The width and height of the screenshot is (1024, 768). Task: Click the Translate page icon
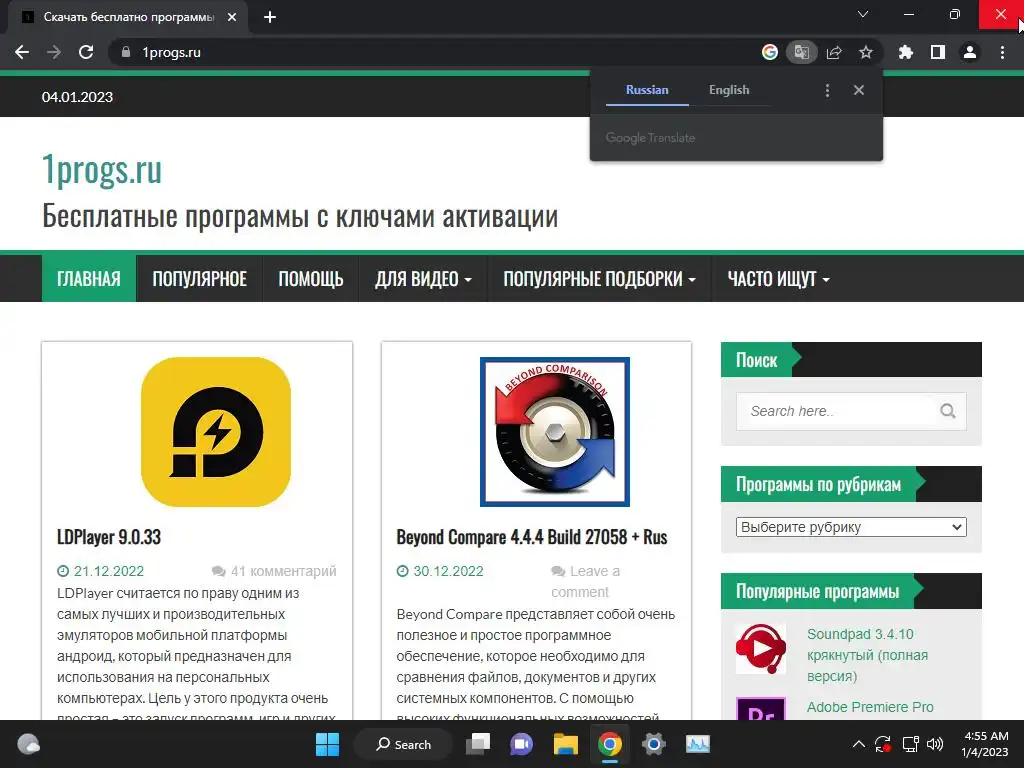pyautogui.click(x=801, y=52)
